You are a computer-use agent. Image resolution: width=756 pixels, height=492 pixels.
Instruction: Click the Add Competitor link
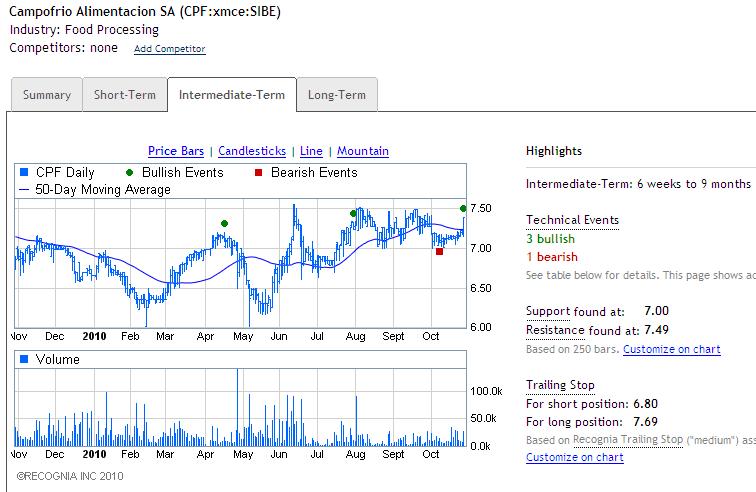[x=170, y=49]
